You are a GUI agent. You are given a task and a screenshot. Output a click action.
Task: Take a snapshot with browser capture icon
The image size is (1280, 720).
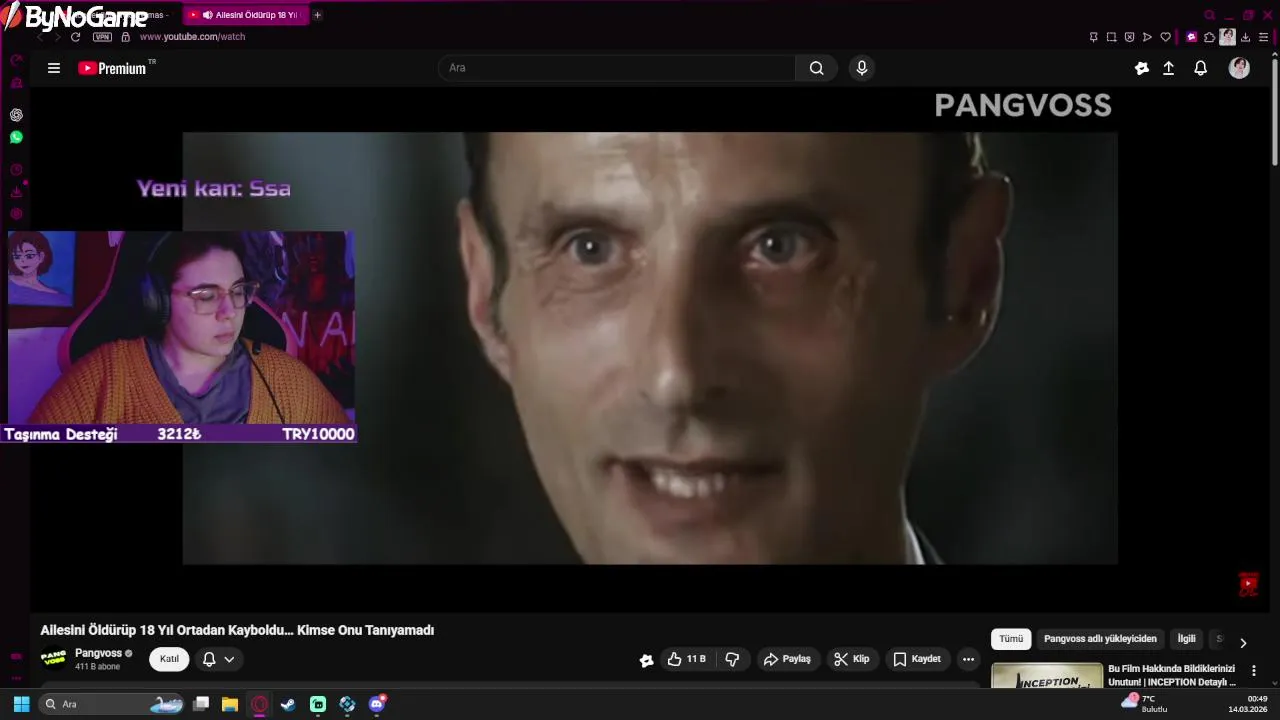1111,37
